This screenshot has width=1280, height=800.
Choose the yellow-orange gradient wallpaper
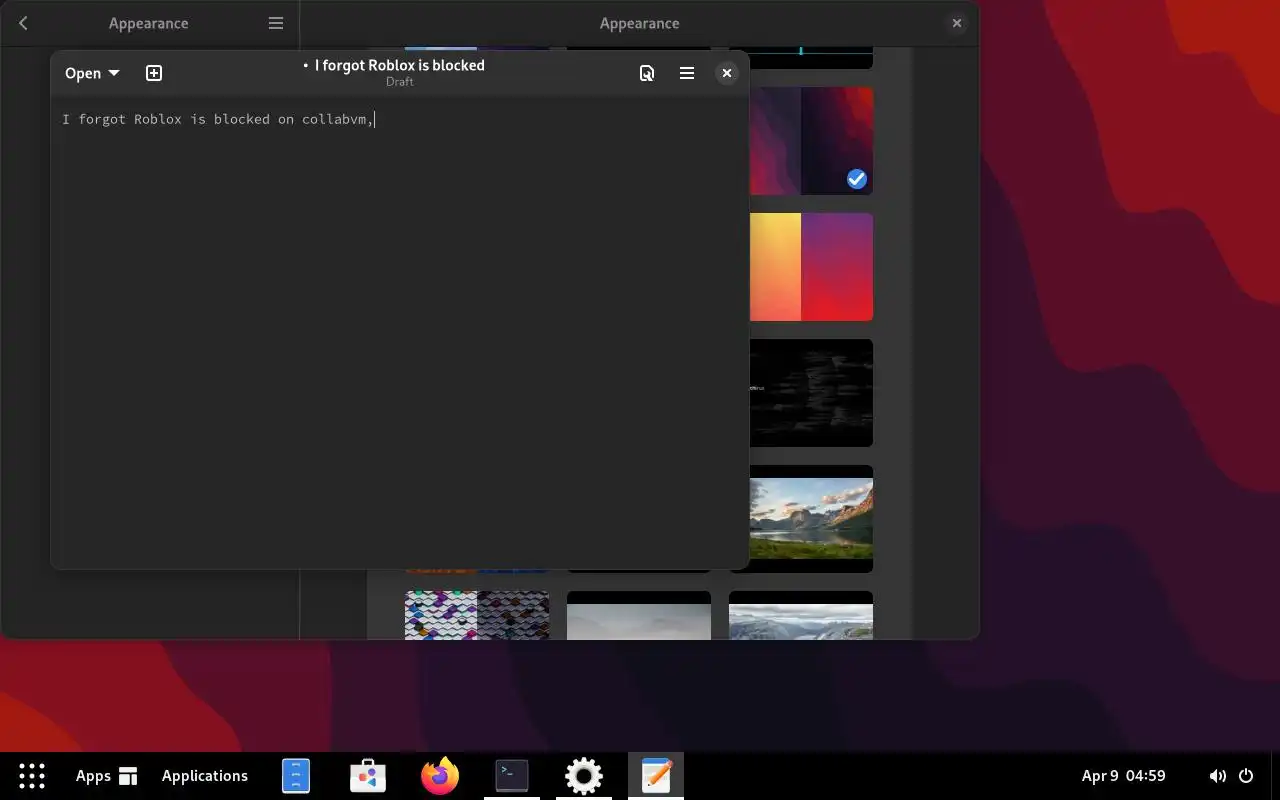(x=811, y=267)
